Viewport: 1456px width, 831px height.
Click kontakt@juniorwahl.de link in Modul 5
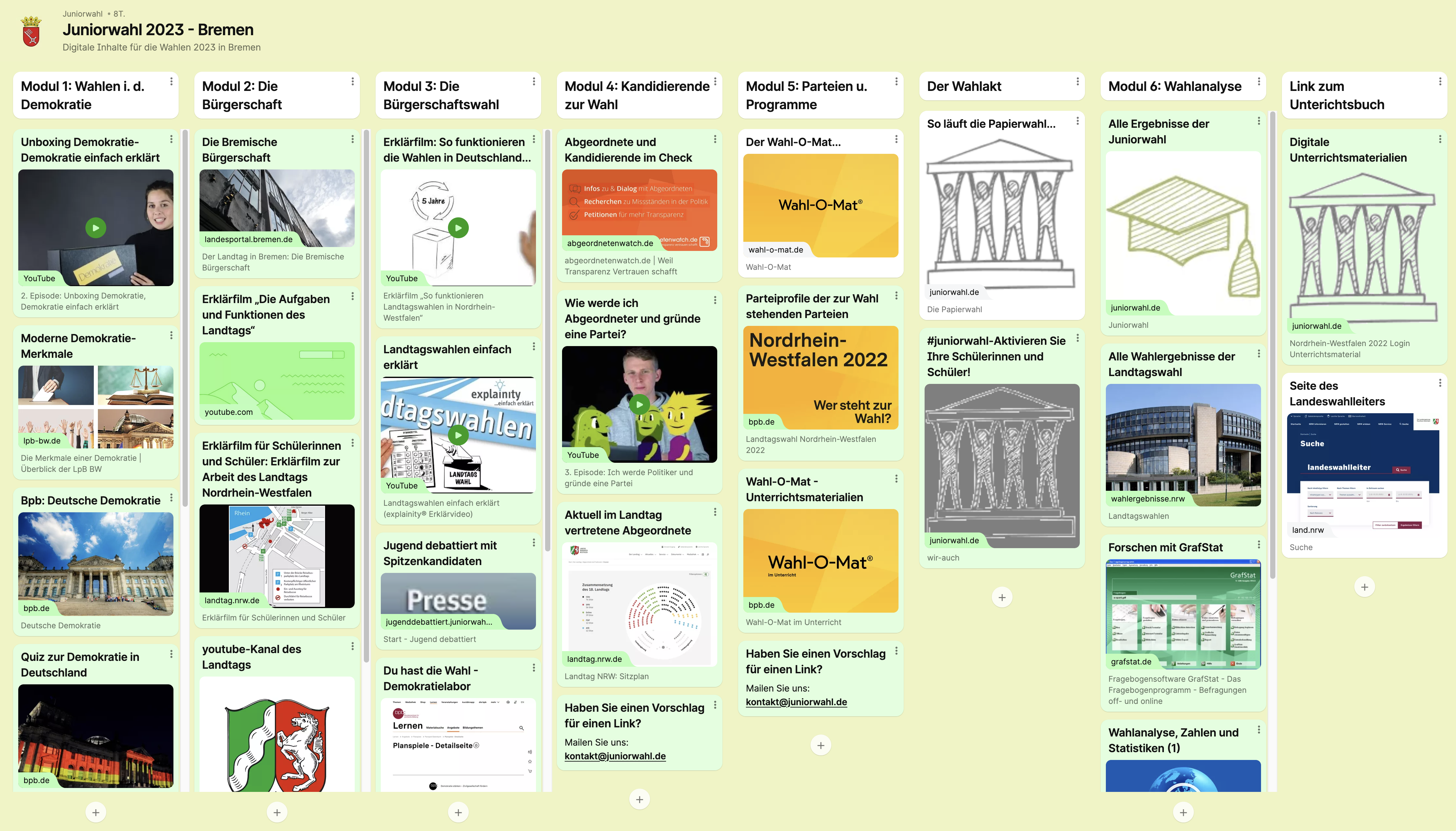coord(796,702)
